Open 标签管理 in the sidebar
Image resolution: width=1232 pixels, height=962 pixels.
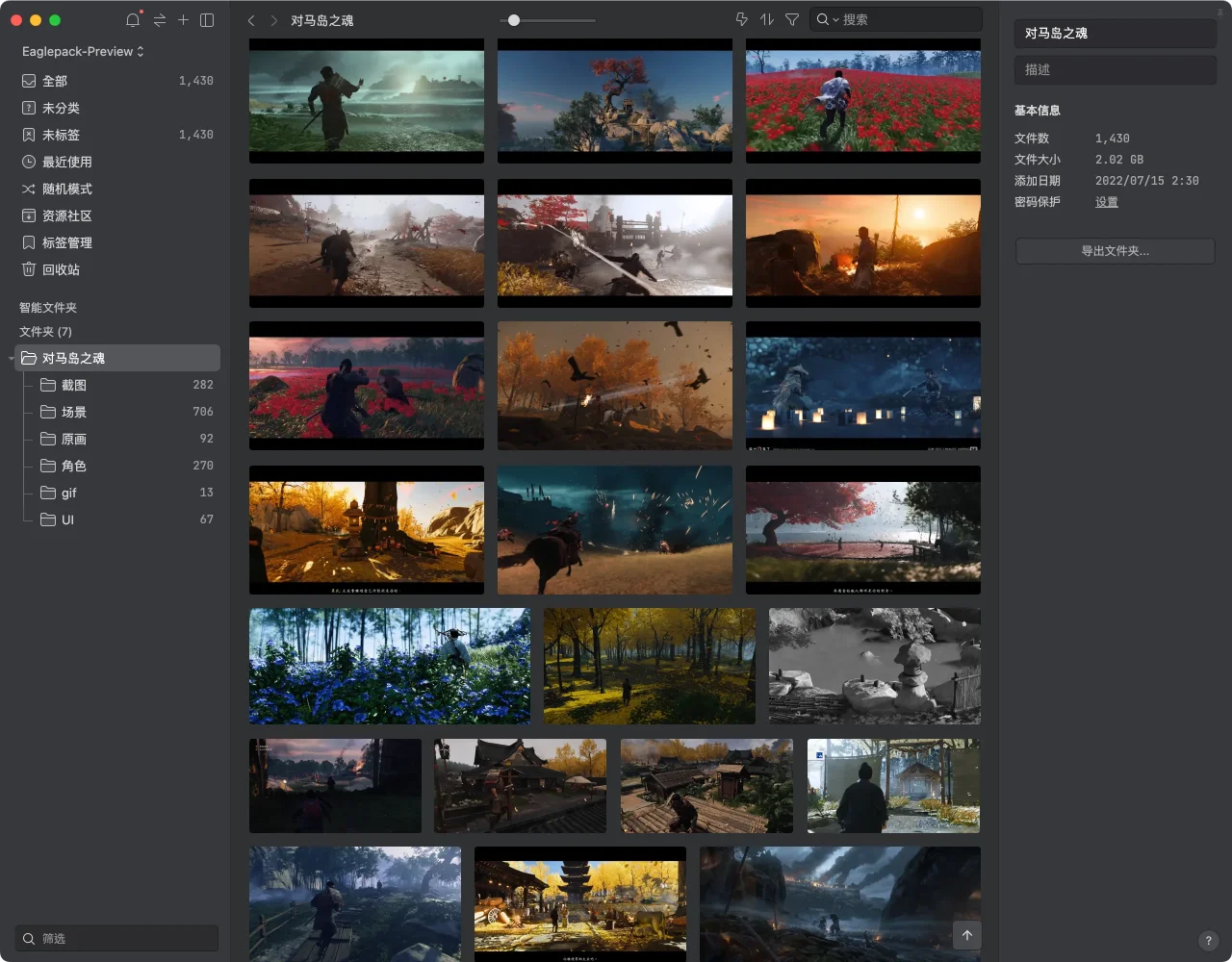click(x=117, y=242)
